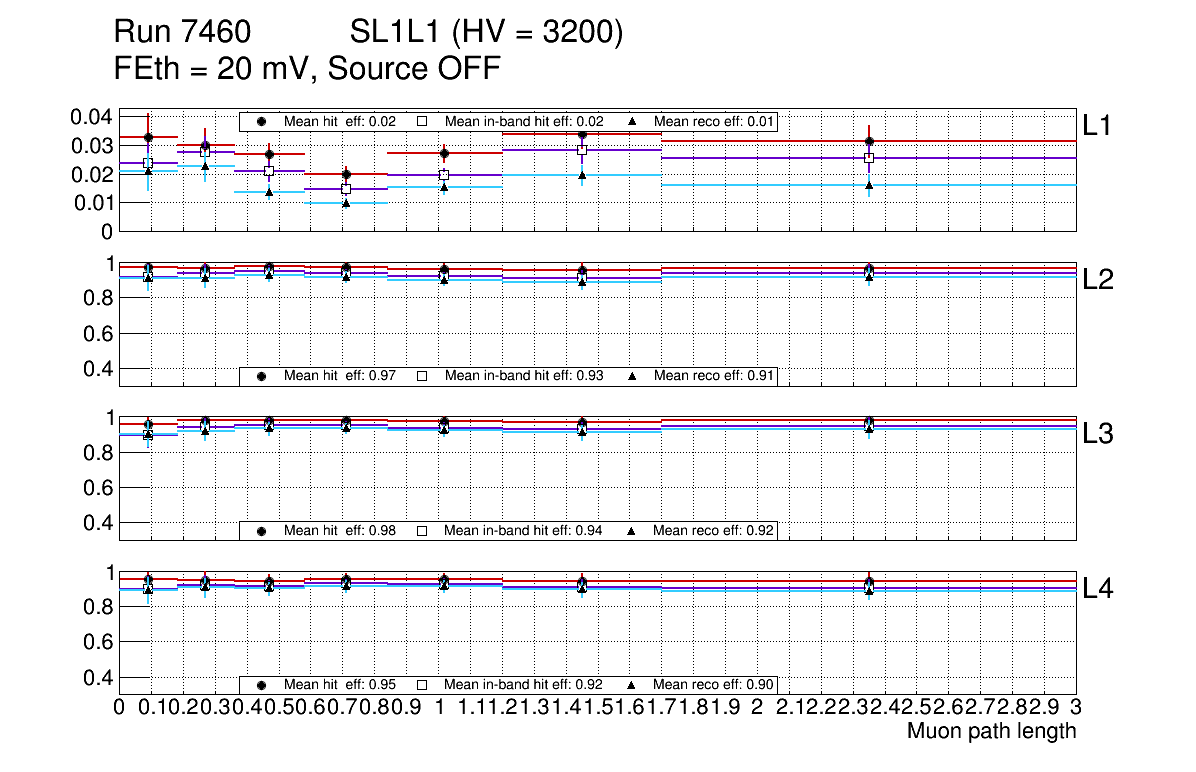Click the rightmost open square data point in L1
The width and height of the screenshot is (1196, 772).
[x=869, y=158]
